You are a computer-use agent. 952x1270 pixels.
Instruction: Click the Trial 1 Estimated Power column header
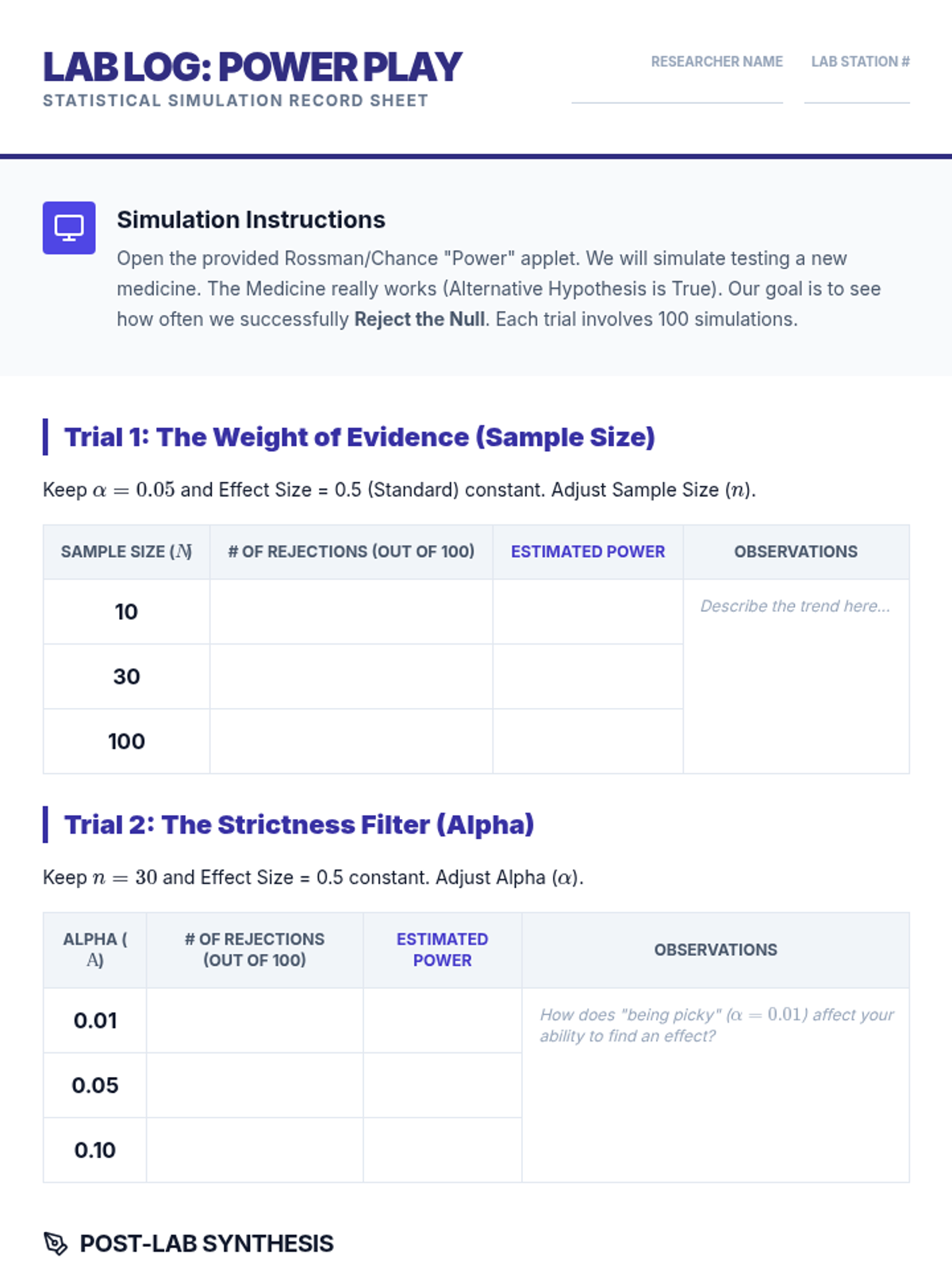tap(588, 552)
